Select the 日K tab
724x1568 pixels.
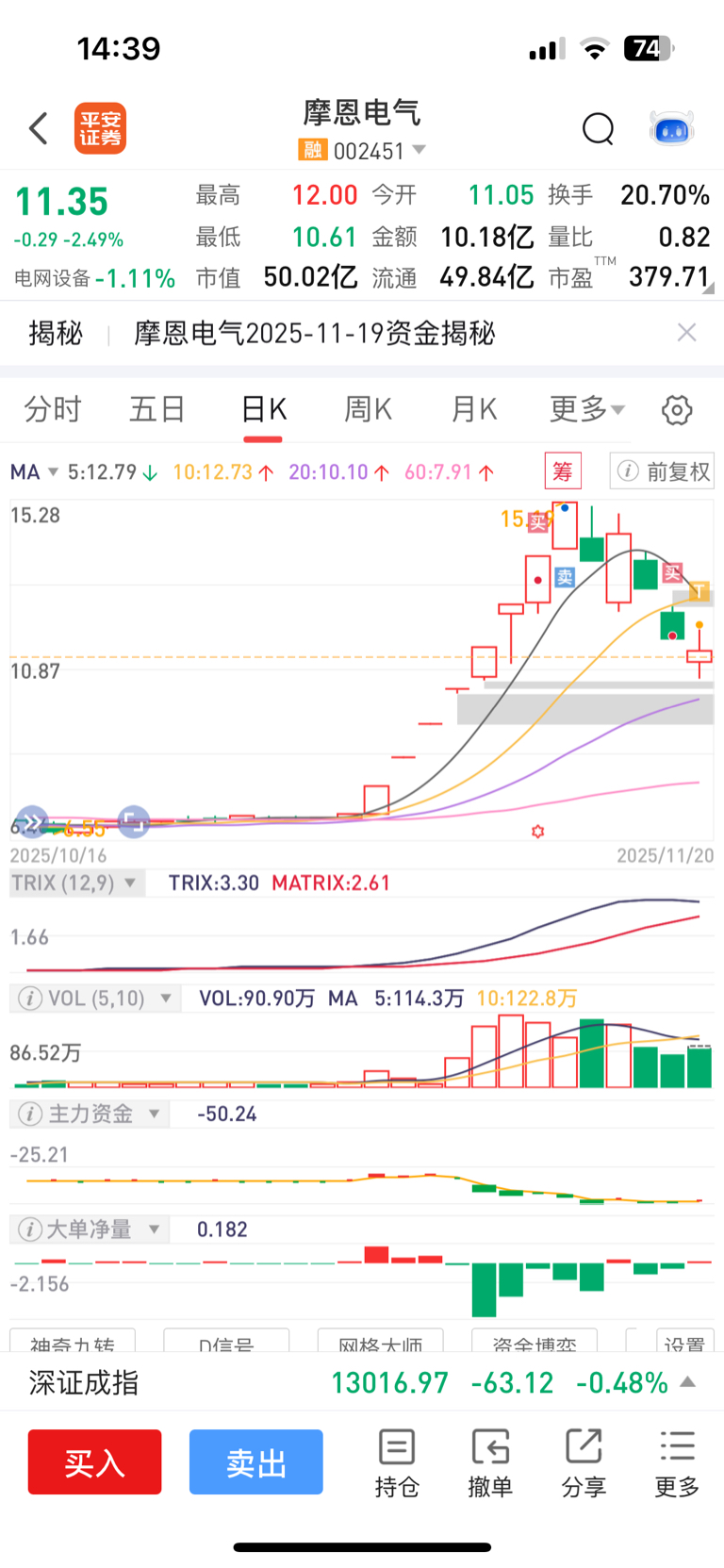tap(263, 409)
